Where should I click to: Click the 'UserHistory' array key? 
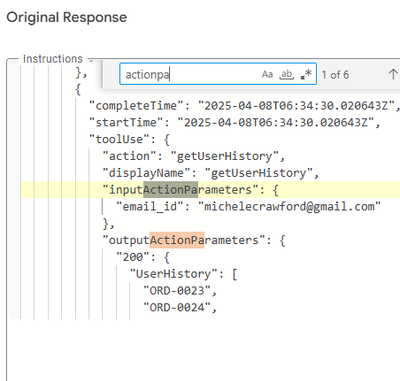tap(174, 274)
